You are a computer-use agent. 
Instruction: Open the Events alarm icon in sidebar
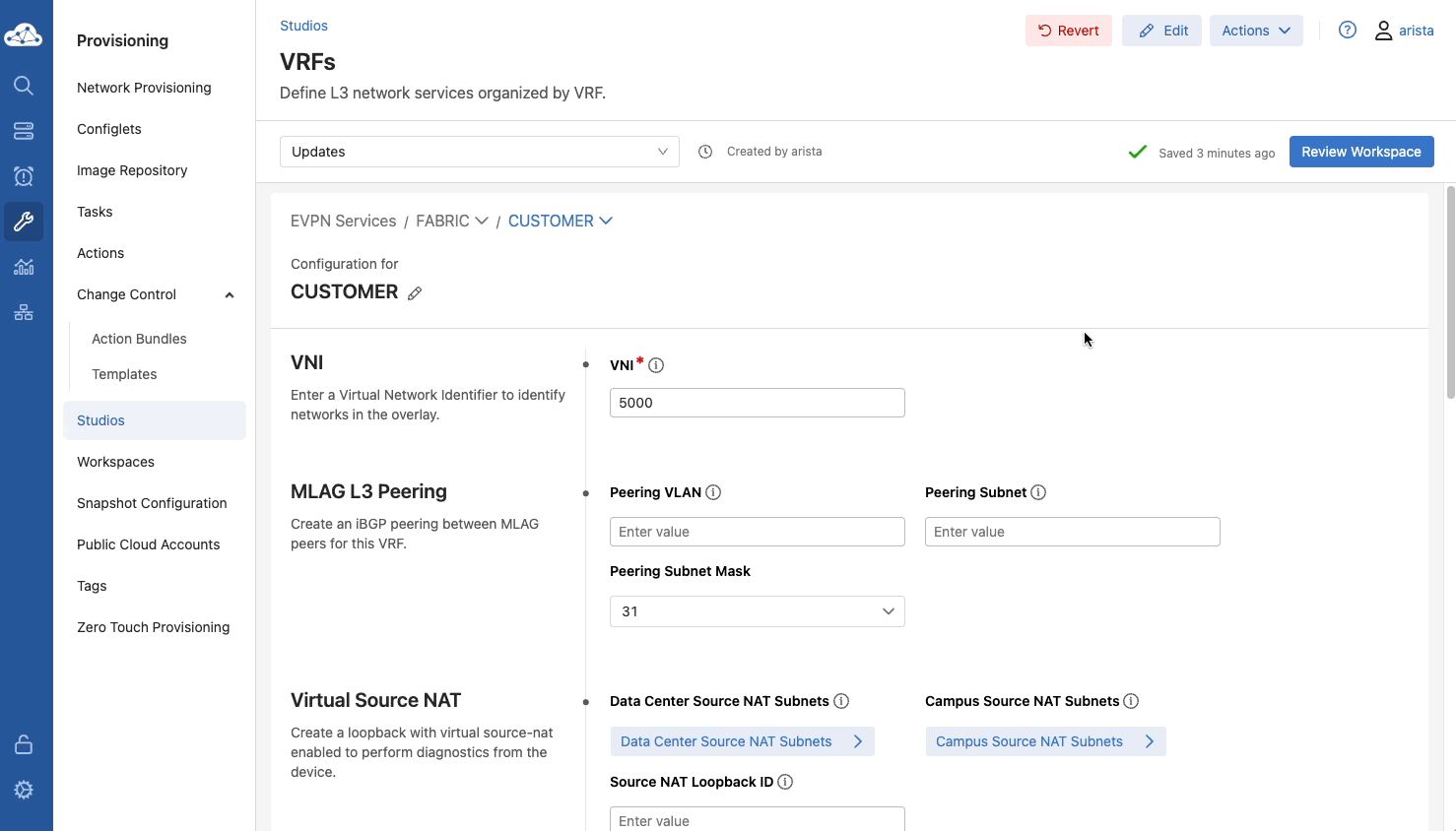tap(24, 176)
